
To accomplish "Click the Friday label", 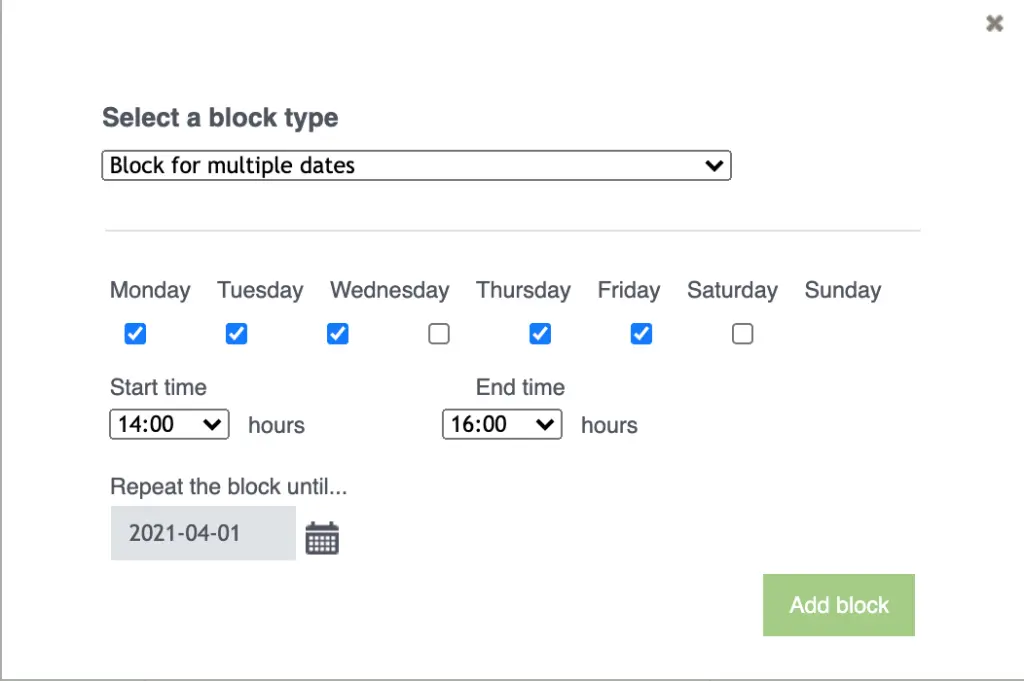I will 629,290.
